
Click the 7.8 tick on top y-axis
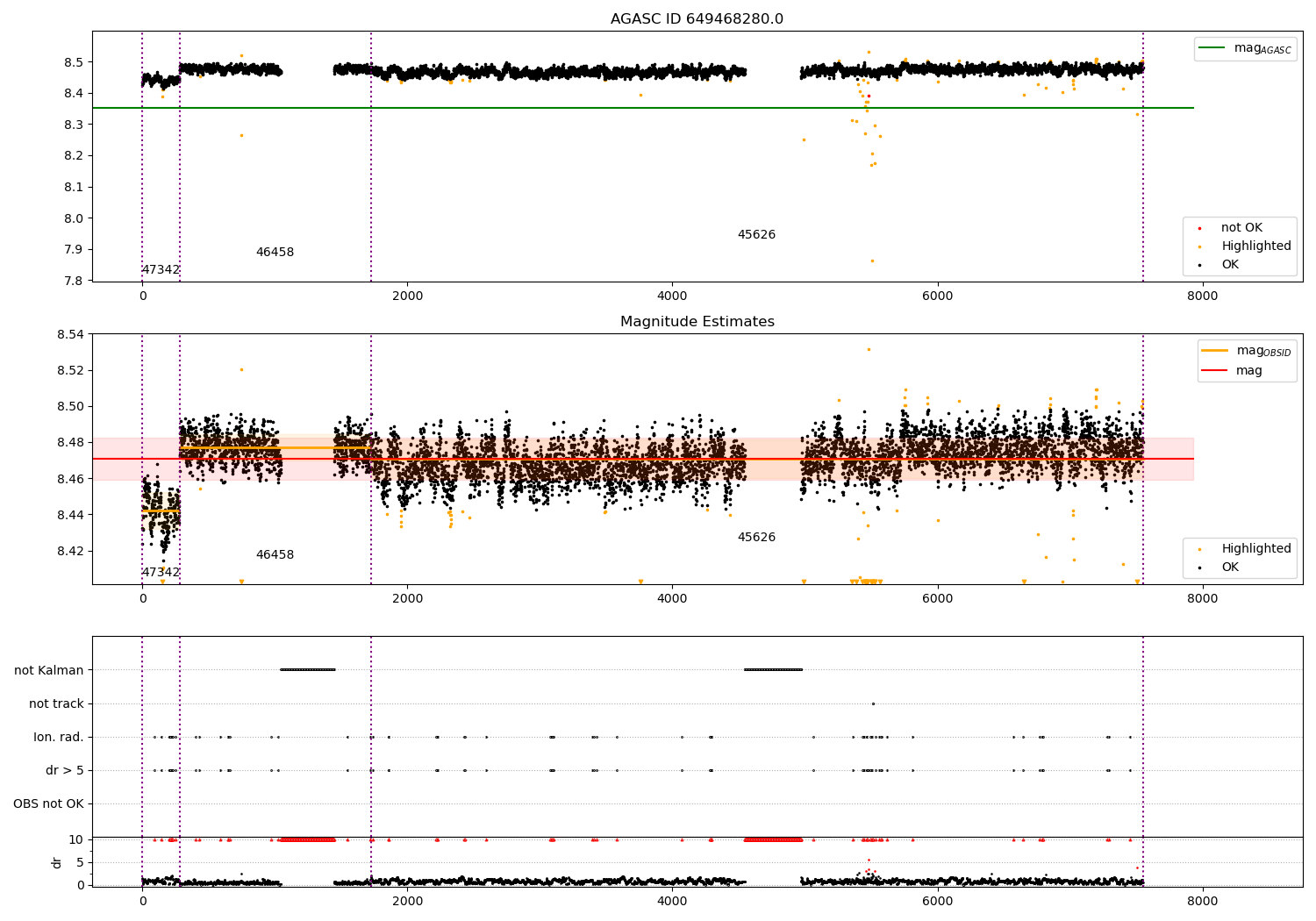coord(74,281)
